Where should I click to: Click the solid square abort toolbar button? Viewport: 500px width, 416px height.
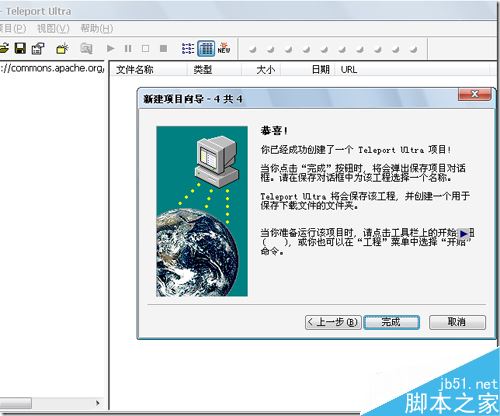[163, 49]
